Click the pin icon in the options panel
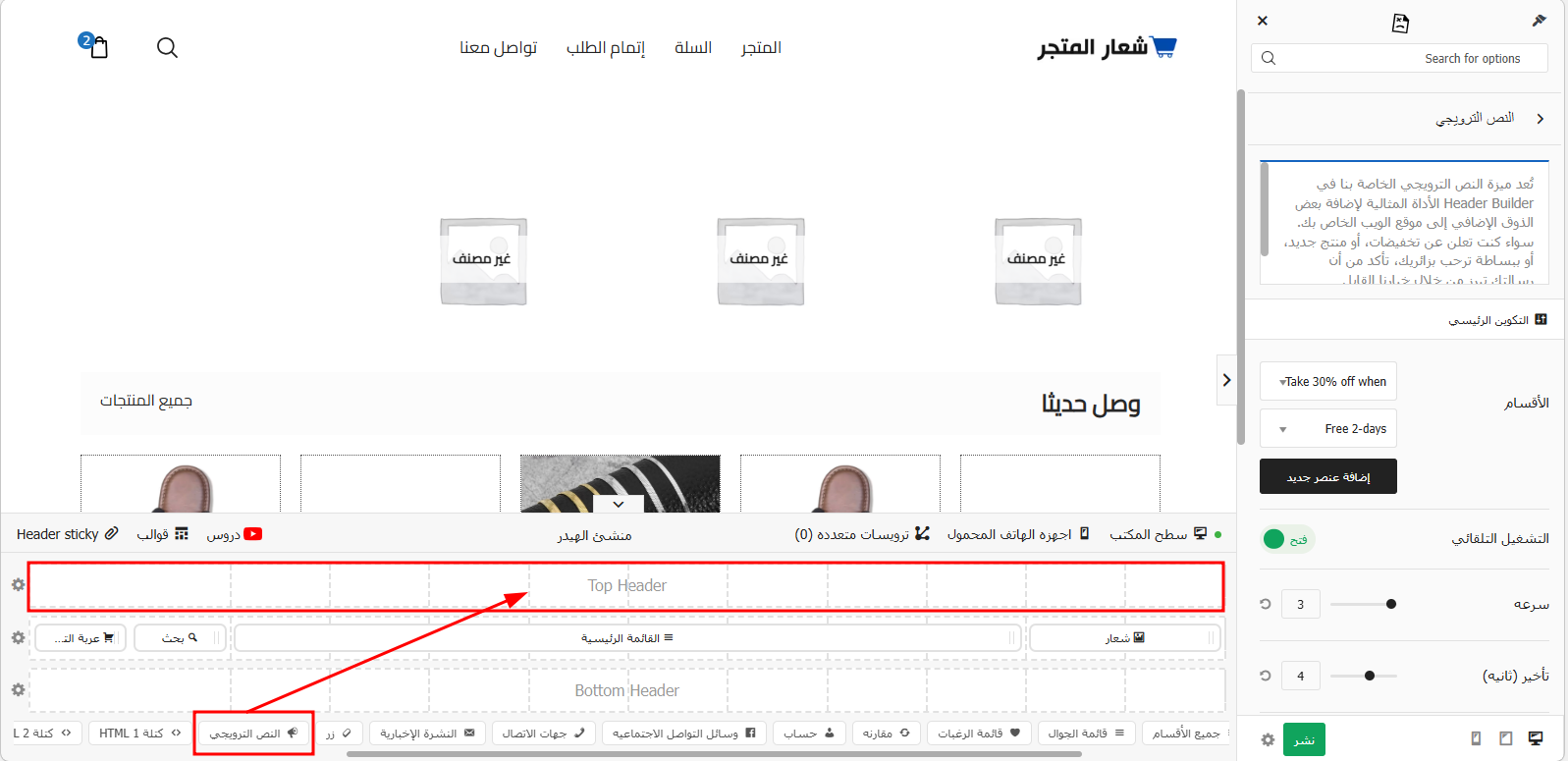 [x=1539, y=21]
